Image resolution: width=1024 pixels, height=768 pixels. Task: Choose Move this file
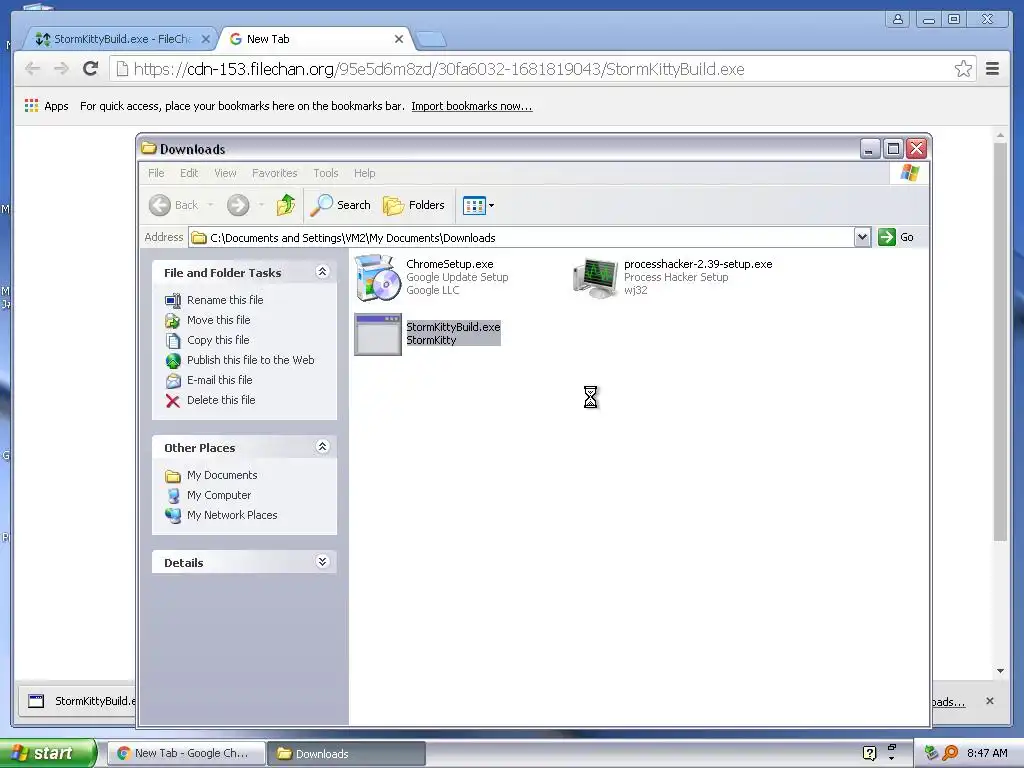(x=218, y=320)
